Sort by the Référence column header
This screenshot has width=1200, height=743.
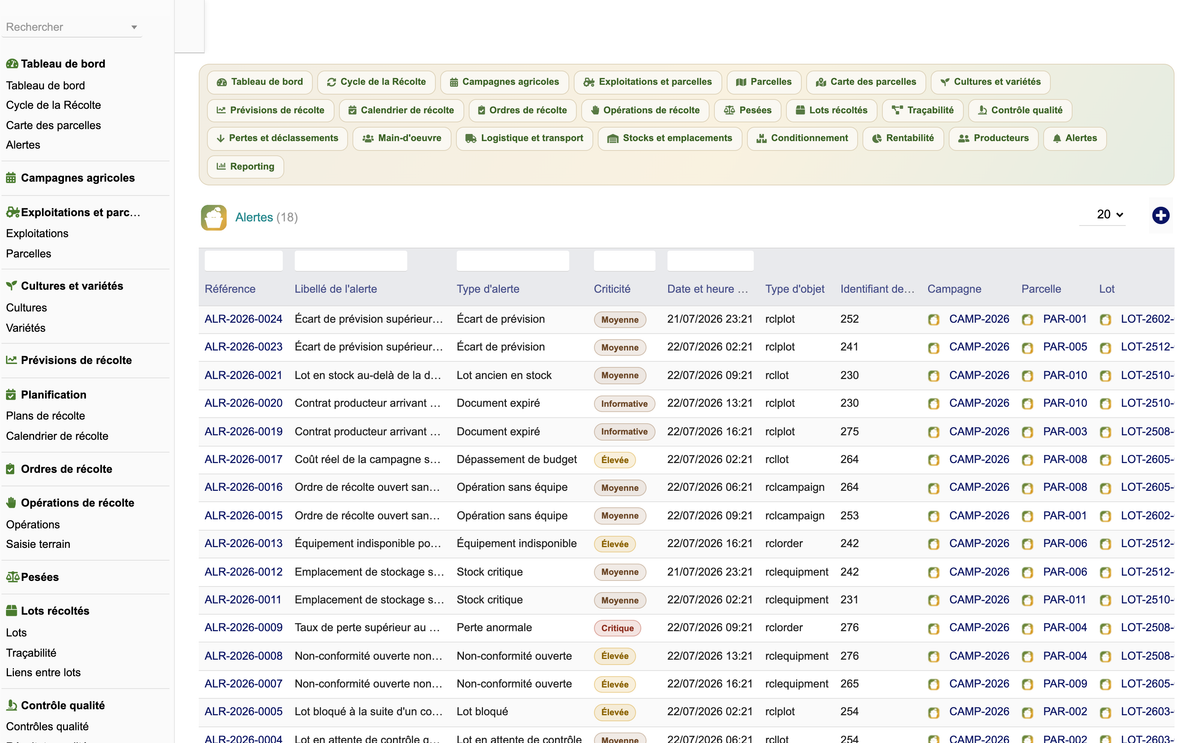230,289
